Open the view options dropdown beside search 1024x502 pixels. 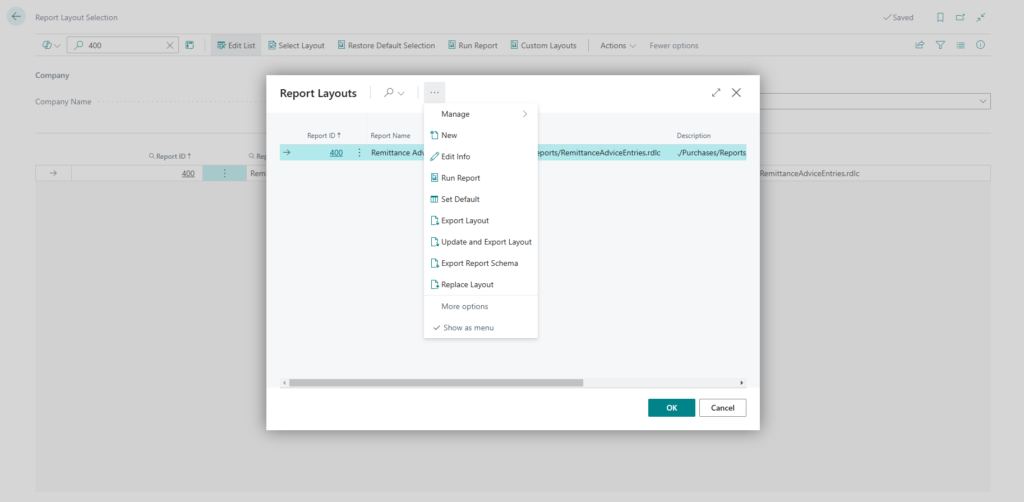point(51,46)
